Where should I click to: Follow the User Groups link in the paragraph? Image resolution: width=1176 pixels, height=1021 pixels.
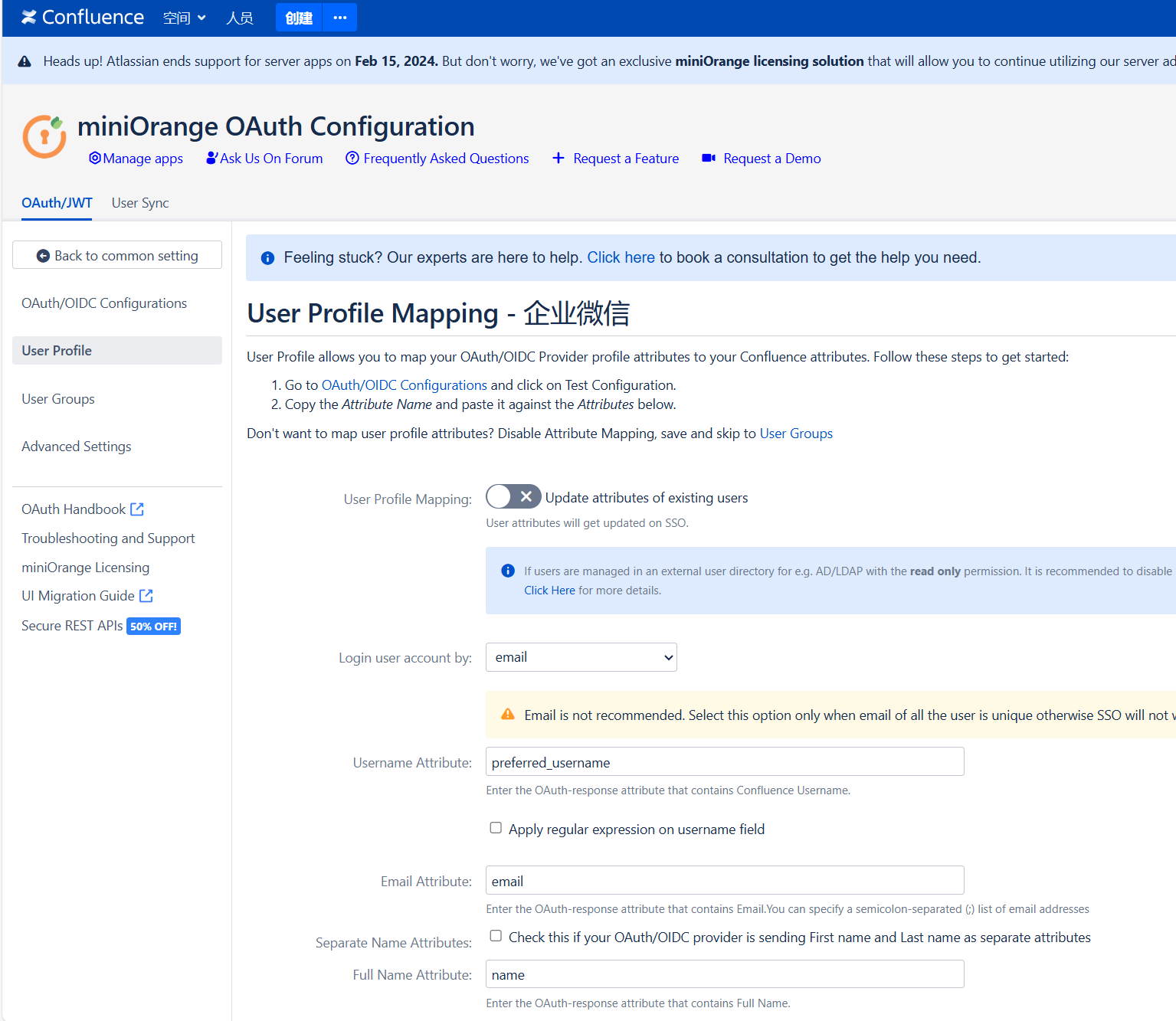point(796,434)
